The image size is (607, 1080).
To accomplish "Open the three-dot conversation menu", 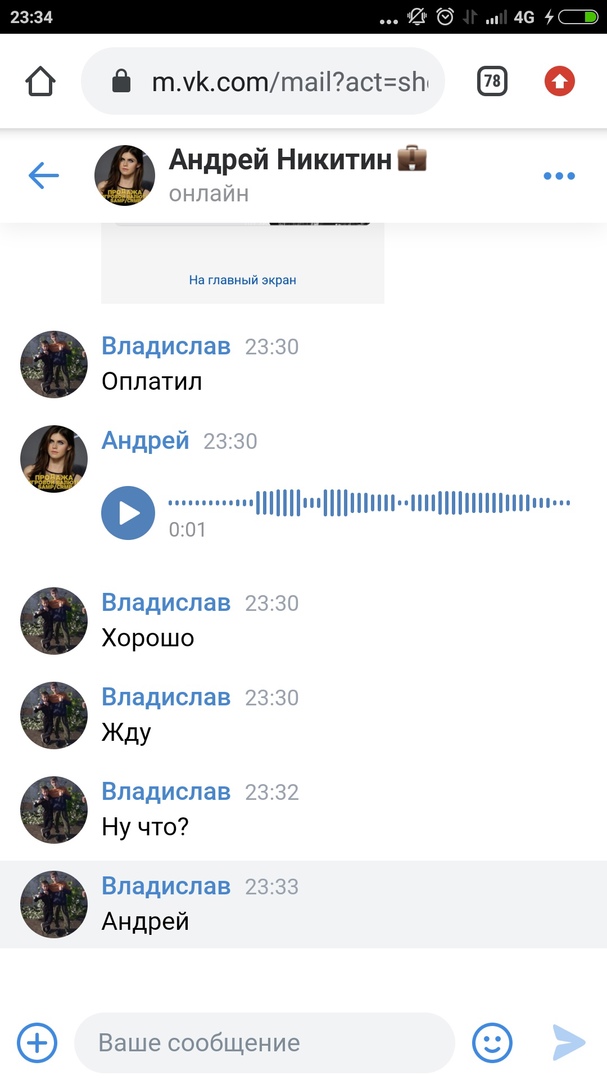I will pyautogui.click(x=559, y=176).
